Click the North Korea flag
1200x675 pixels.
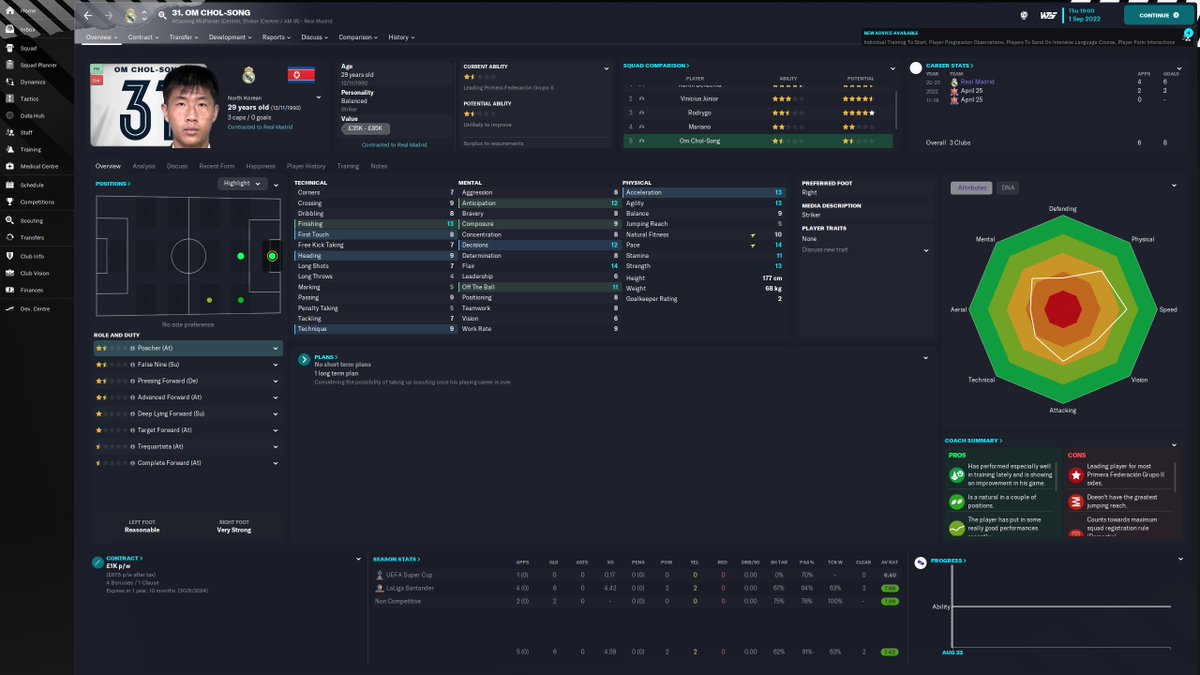(301, 75)
